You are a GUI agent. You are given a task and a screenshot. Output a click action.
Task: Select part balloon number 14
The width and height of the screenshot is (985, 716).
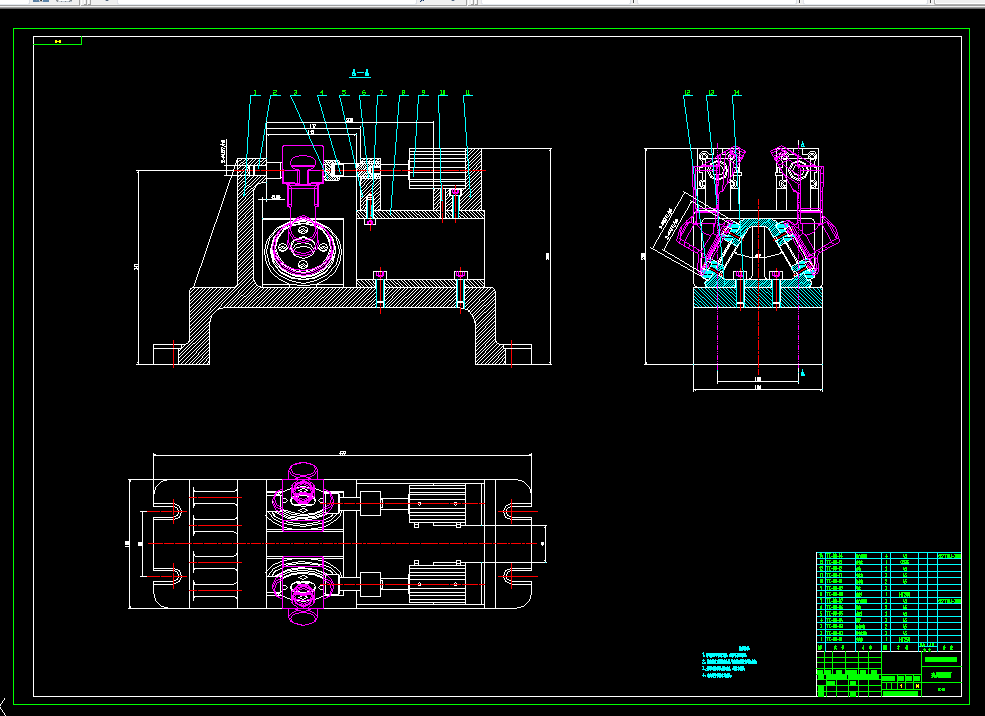(x=737, y=93)
